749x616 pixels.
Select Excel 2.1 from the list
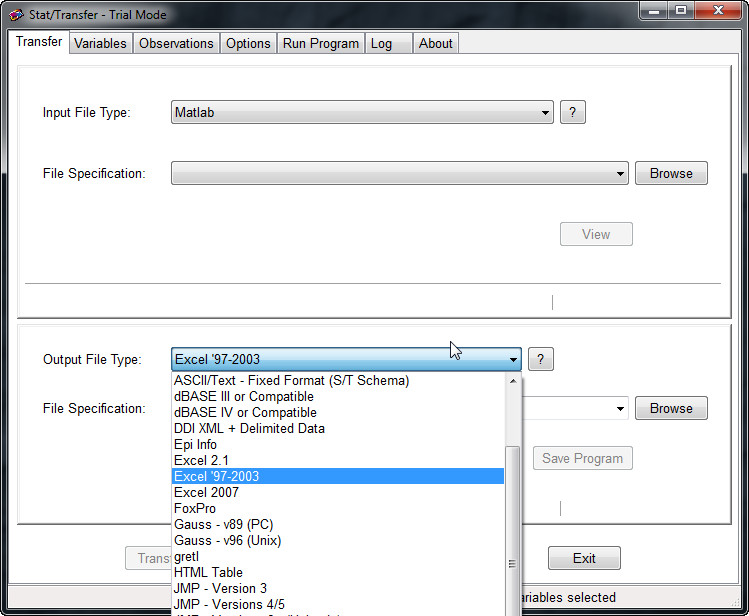pyautogui.click(x=338, y=460)
